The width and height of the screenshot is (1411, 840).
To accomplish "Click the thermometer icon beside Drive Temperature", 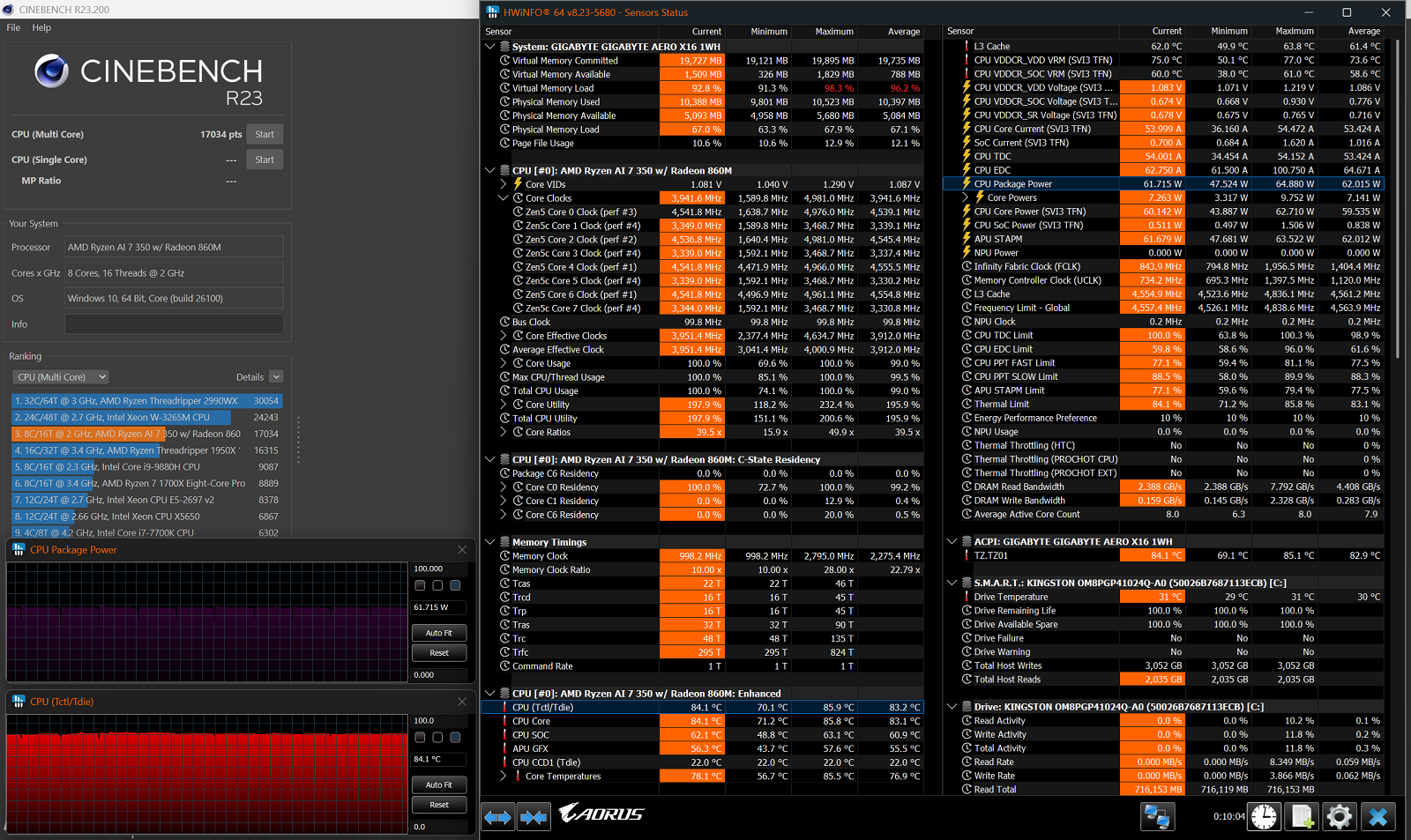I will click(x=967, y=597).
